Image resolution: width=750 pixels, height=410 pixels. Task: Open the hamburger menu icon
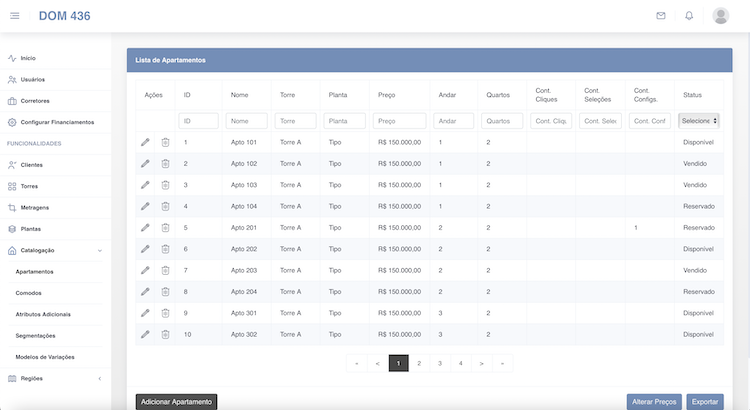tap(15, 16)
